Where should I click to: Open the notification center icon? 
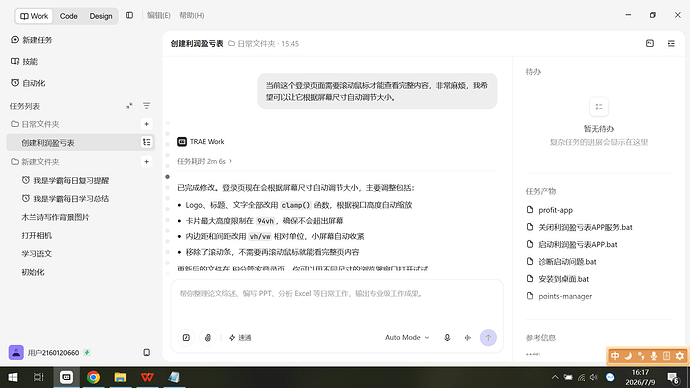pos(673,377)
